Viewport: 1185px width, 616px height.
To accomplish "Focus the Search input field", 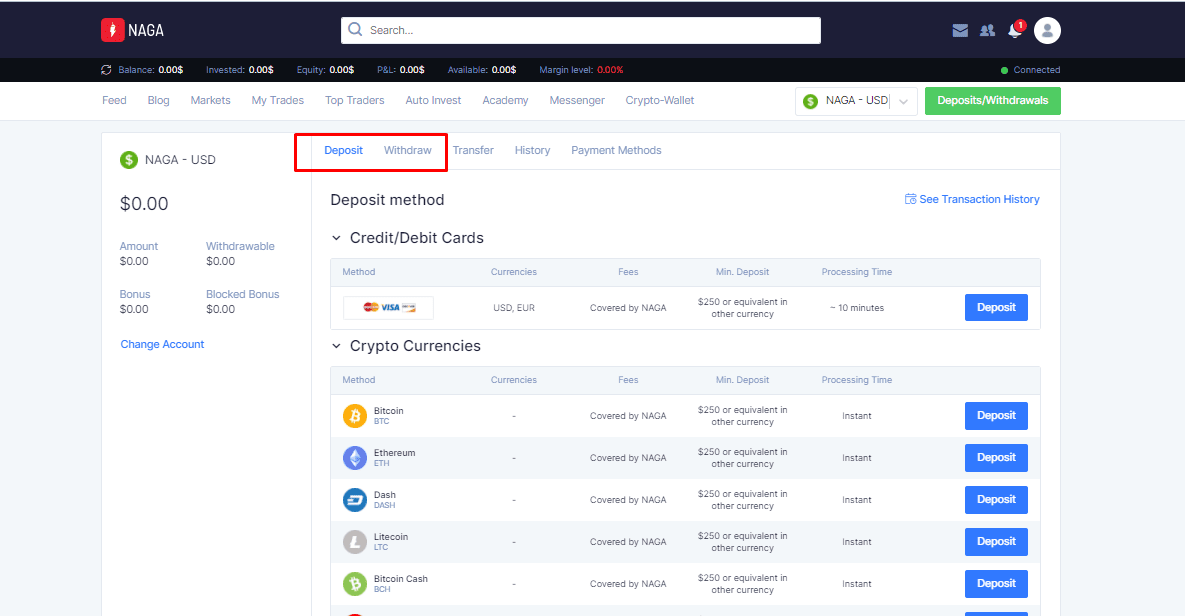I will pyautogui.click(x=580, y=30).
